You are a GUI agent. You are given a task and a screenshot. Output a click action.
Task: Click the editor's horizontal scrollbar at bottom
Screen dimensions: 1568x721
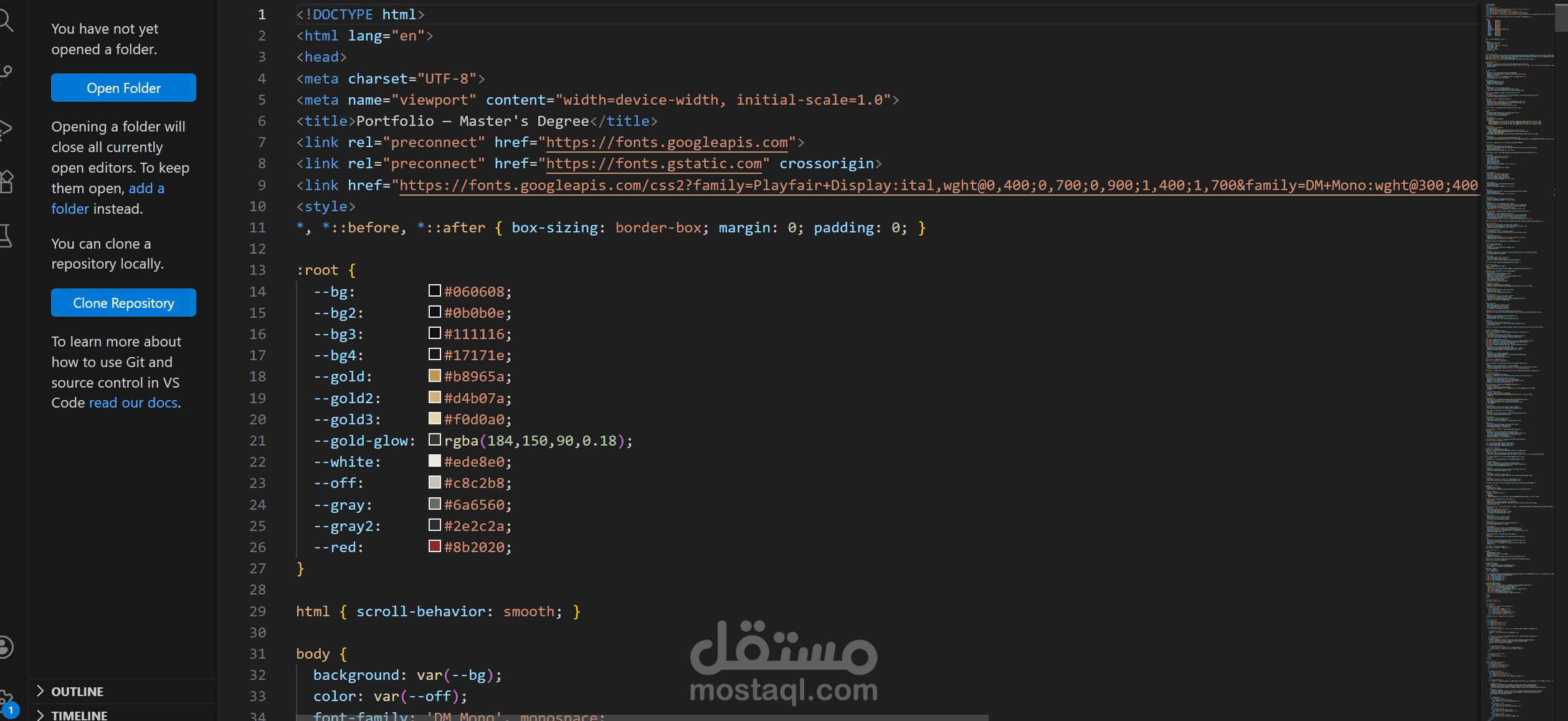tap(642, 717)
